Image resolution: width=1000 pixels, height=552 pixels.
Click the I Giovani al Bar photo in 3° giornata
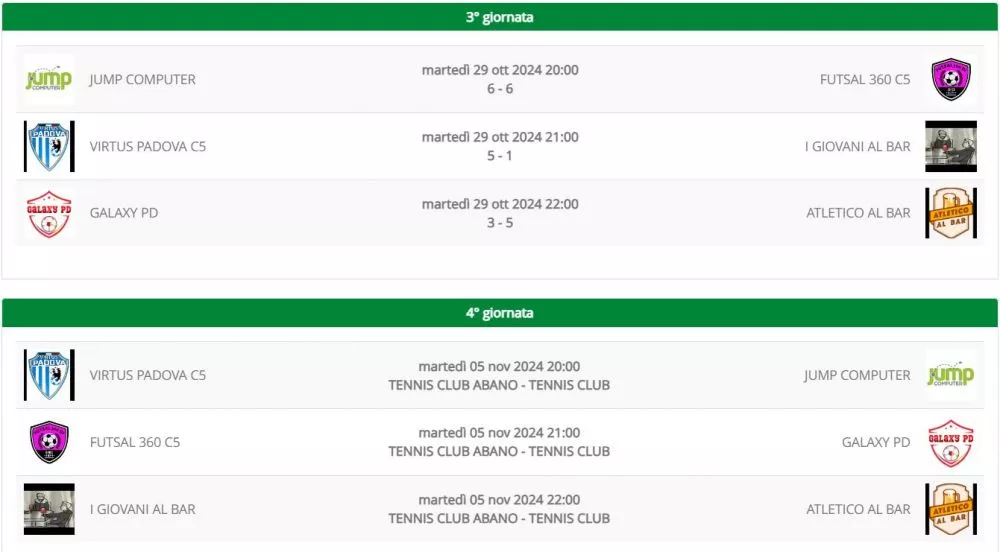951,147
